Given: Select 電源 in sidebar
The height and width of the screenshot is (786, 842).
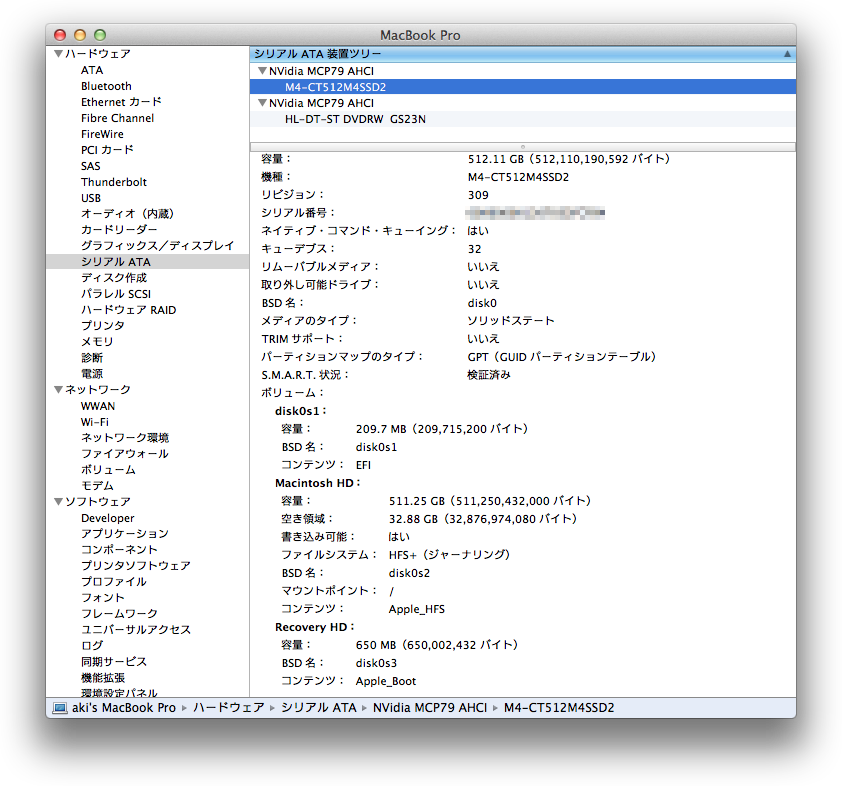Looking at the screenshot, I should [92, 374].
